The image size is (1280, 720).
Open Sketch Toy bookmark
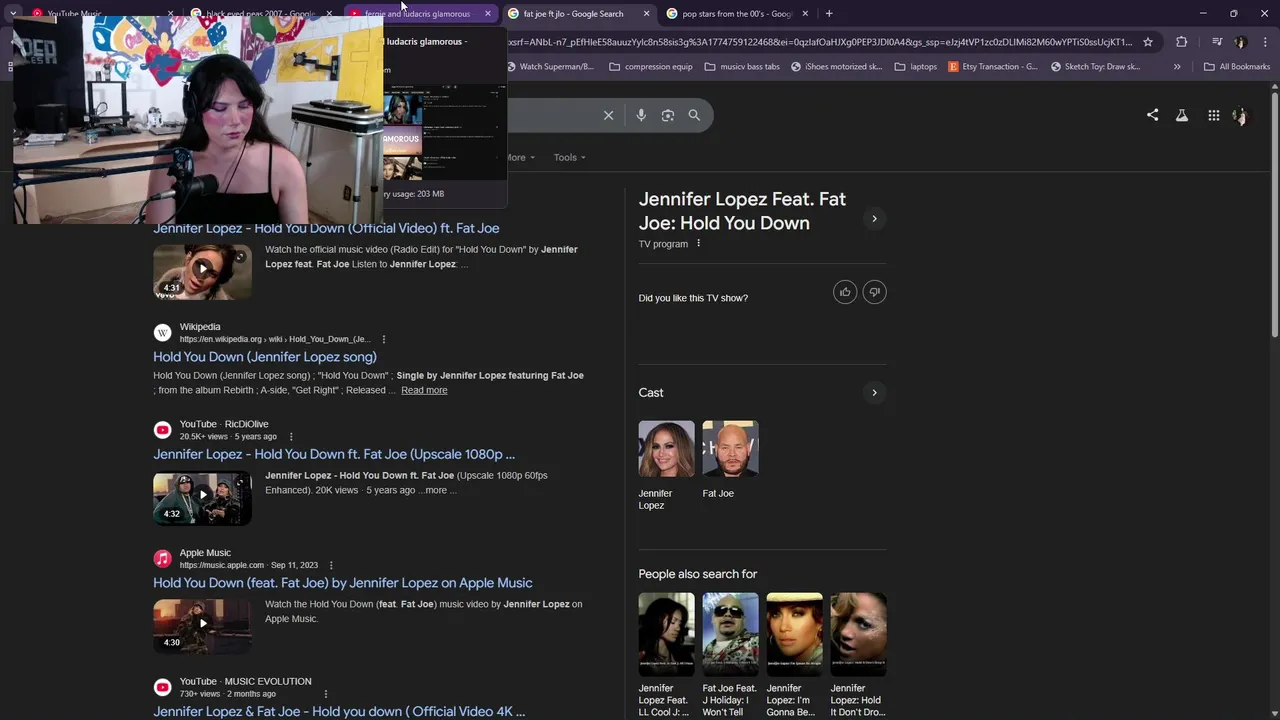click(1097, 67)
